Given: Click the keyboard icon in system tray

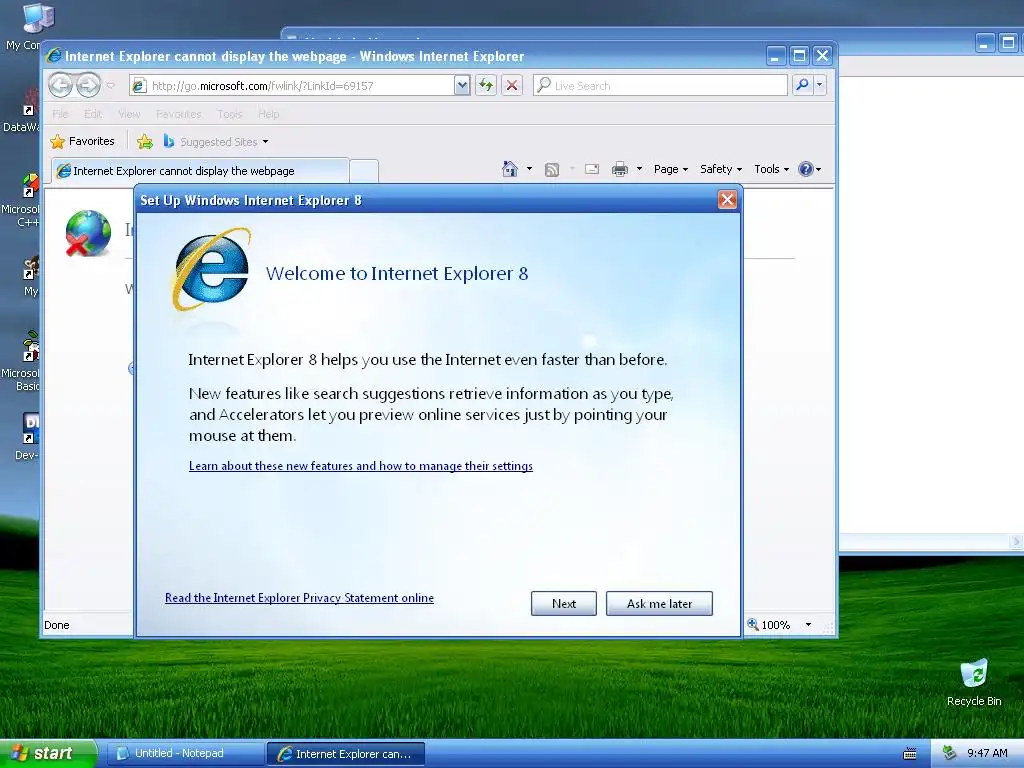Looking at the screenshot, I should pos(909,754).
